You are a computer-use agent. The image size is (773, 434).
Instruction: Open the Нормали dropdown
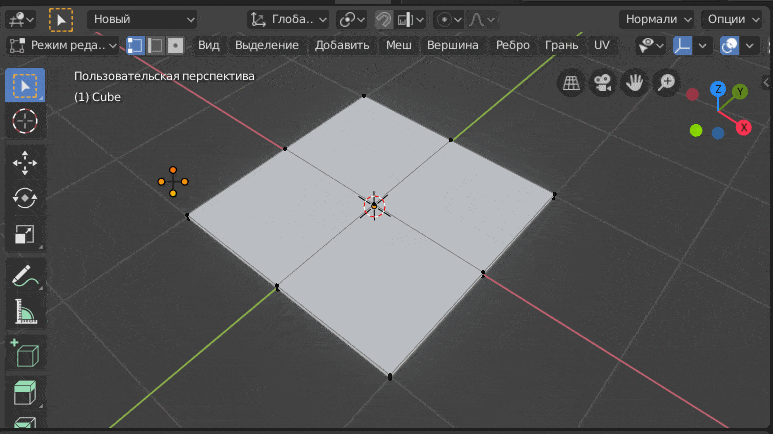tap(657, 20)
